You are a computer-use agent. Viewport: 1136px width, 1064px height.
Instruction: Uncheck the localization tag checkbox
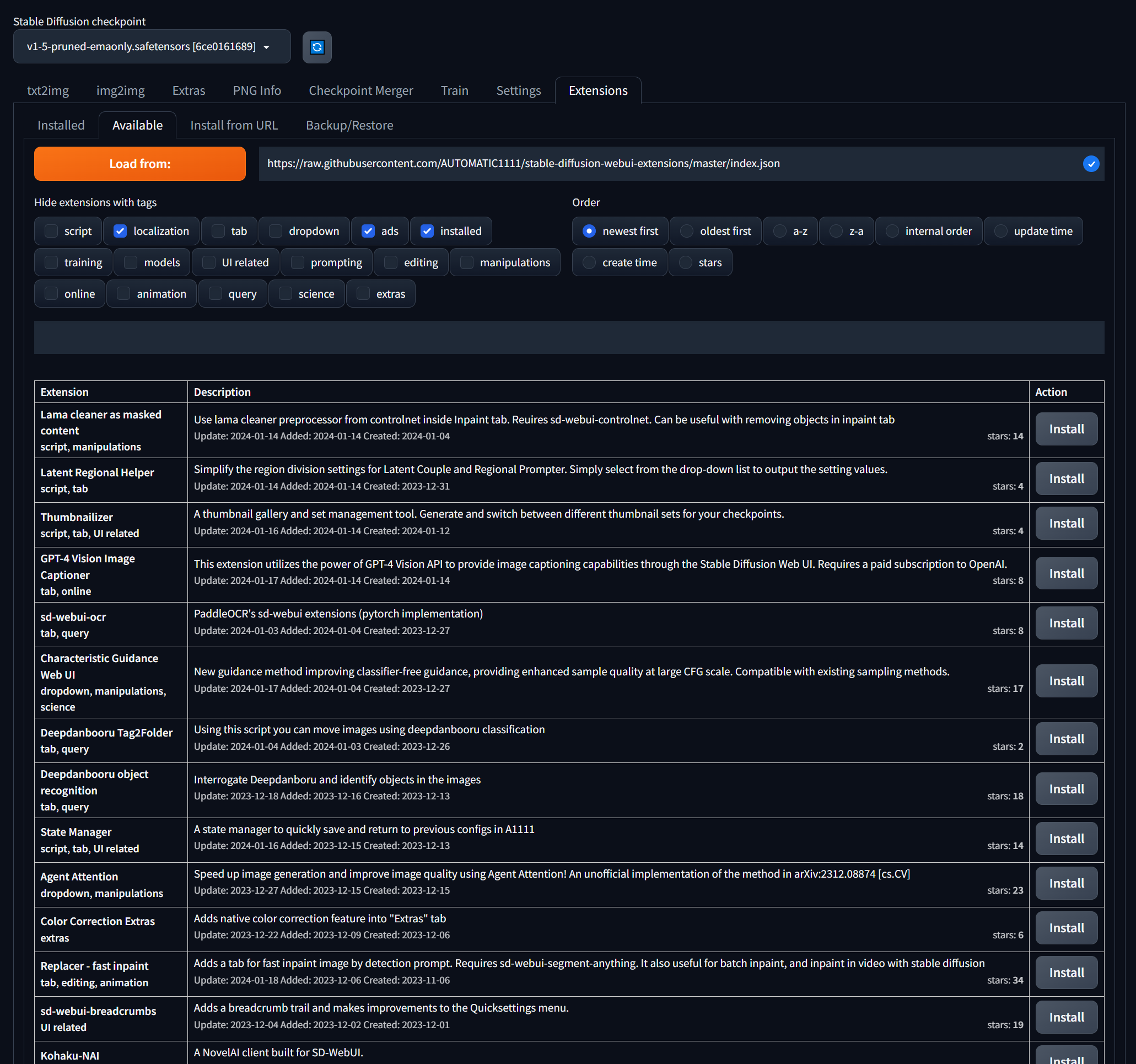(x=120, y=231)
